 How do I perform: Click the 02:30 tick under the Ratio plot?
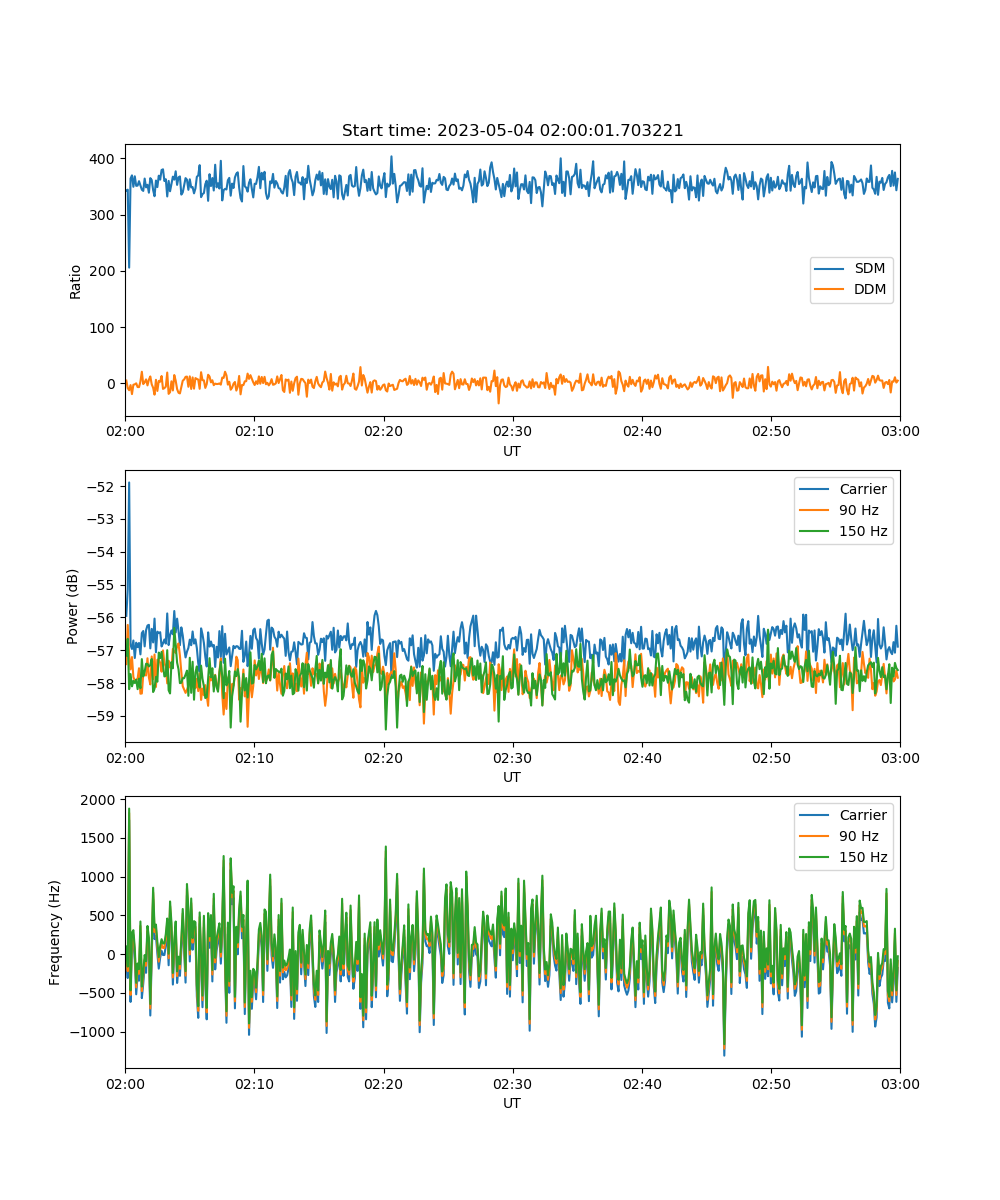click(x=513, y=431)
